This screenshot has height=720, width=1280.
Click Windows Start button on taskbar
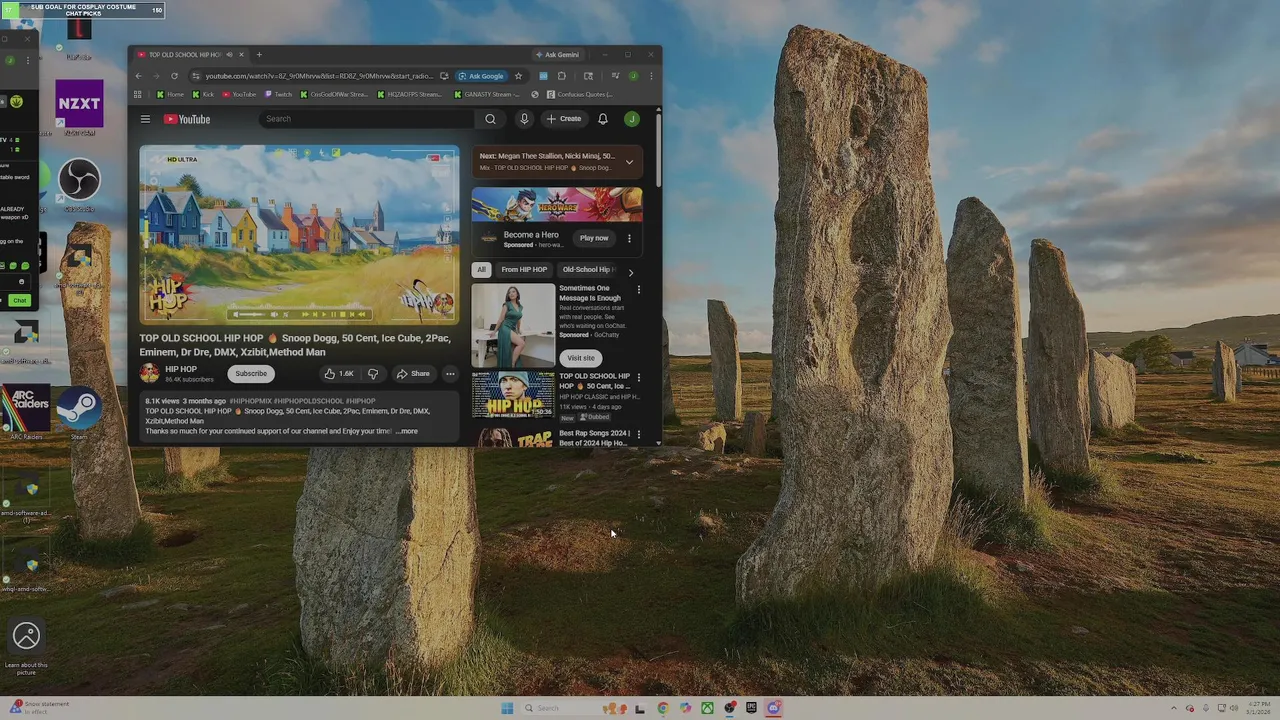click(507, 708)
